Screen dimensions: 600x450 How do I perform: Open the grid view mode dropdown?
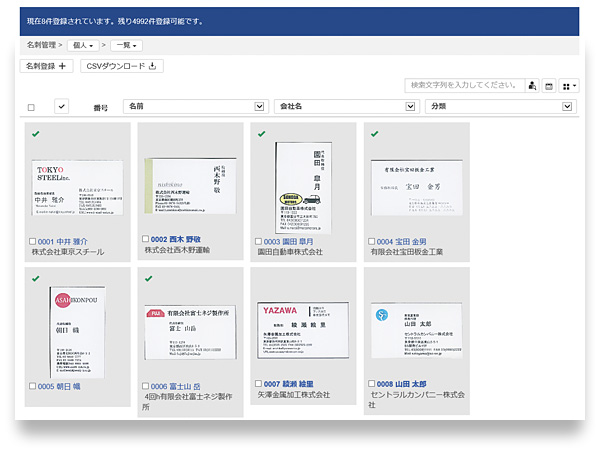pyautogui.click(x=569, y=86)
